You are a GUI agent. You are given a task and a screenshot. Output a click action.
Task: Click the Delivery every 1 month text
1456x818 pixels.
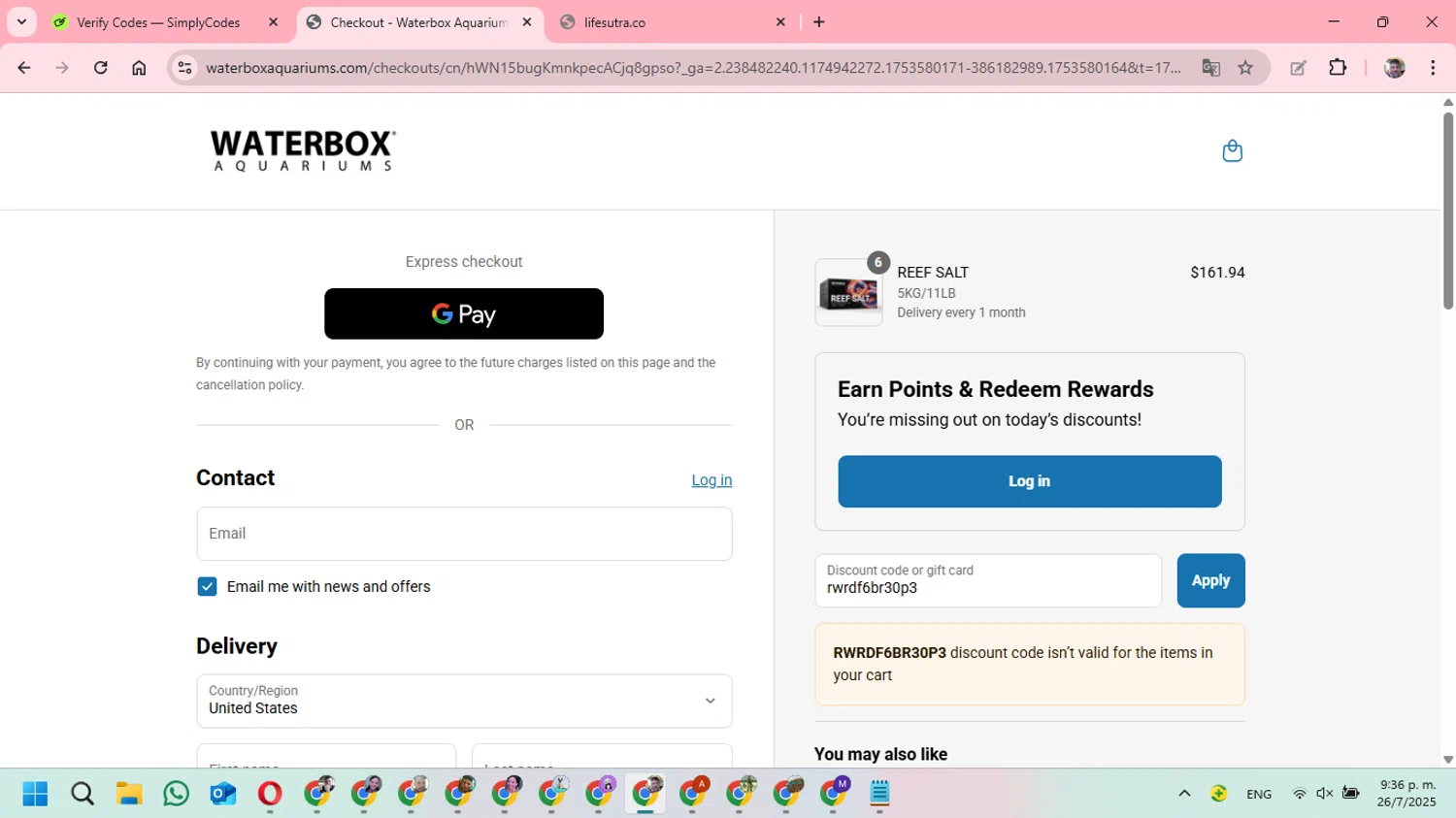point(961,312)
